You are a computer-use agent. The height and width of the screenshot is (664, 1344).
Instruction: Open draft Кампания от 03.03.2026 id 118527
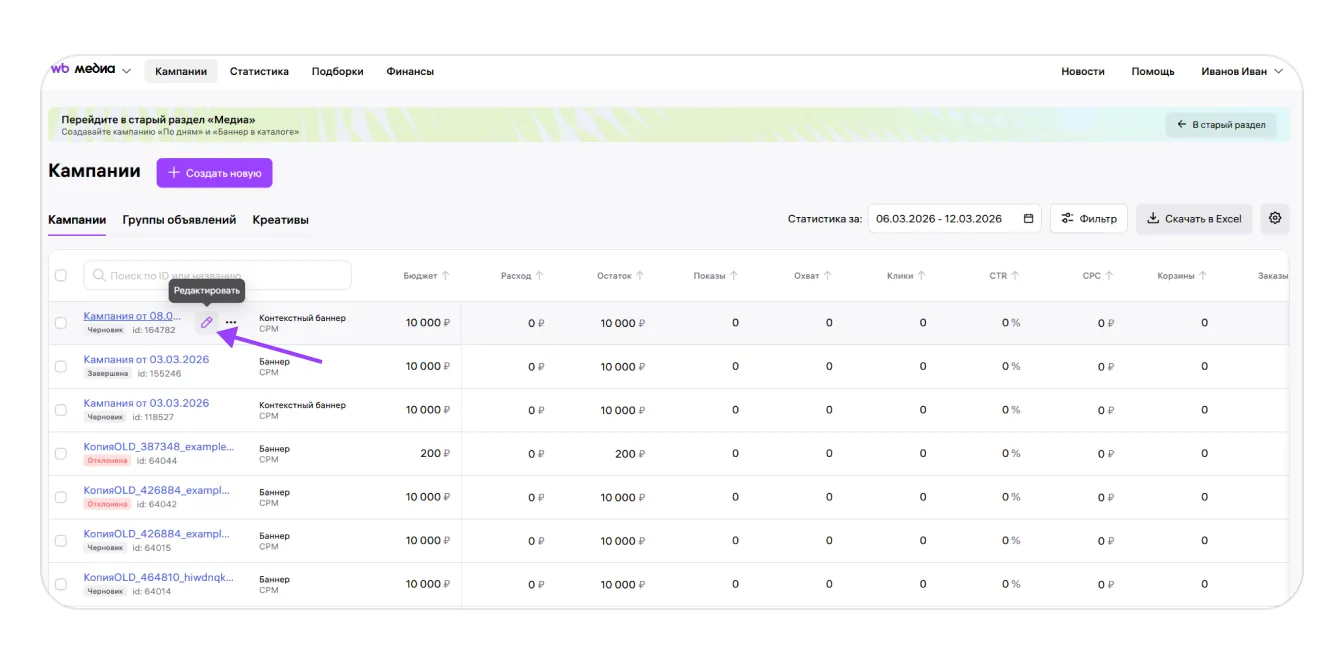click(x=146, y=403)
